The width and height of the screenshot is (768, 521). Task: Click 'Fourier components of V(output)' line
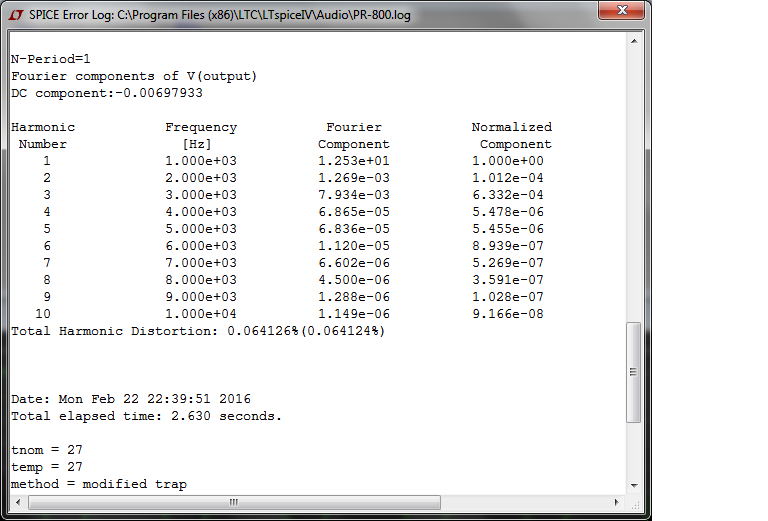click(x=134, y=76)
